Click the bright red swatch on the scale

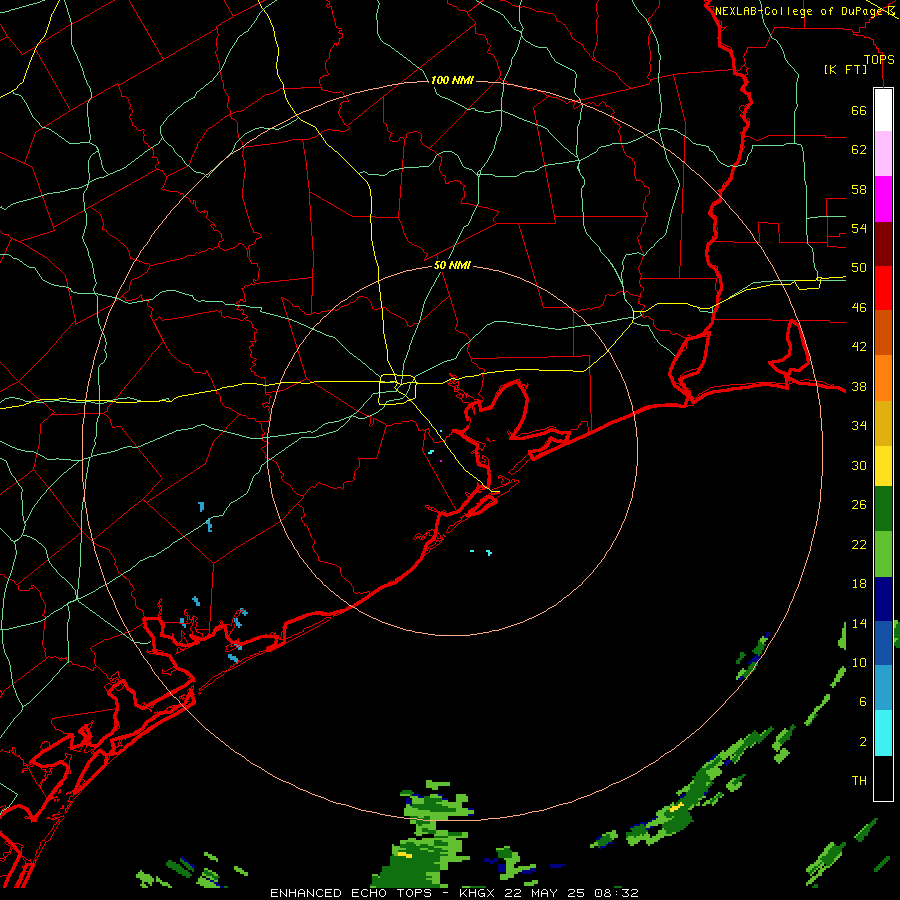pyautogui.click(x=883, y=288)
